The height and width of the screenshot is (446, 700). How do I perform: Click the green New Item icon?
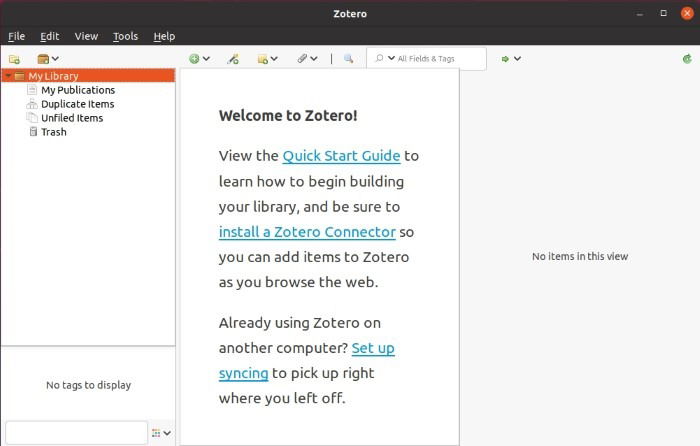[194, 58]
